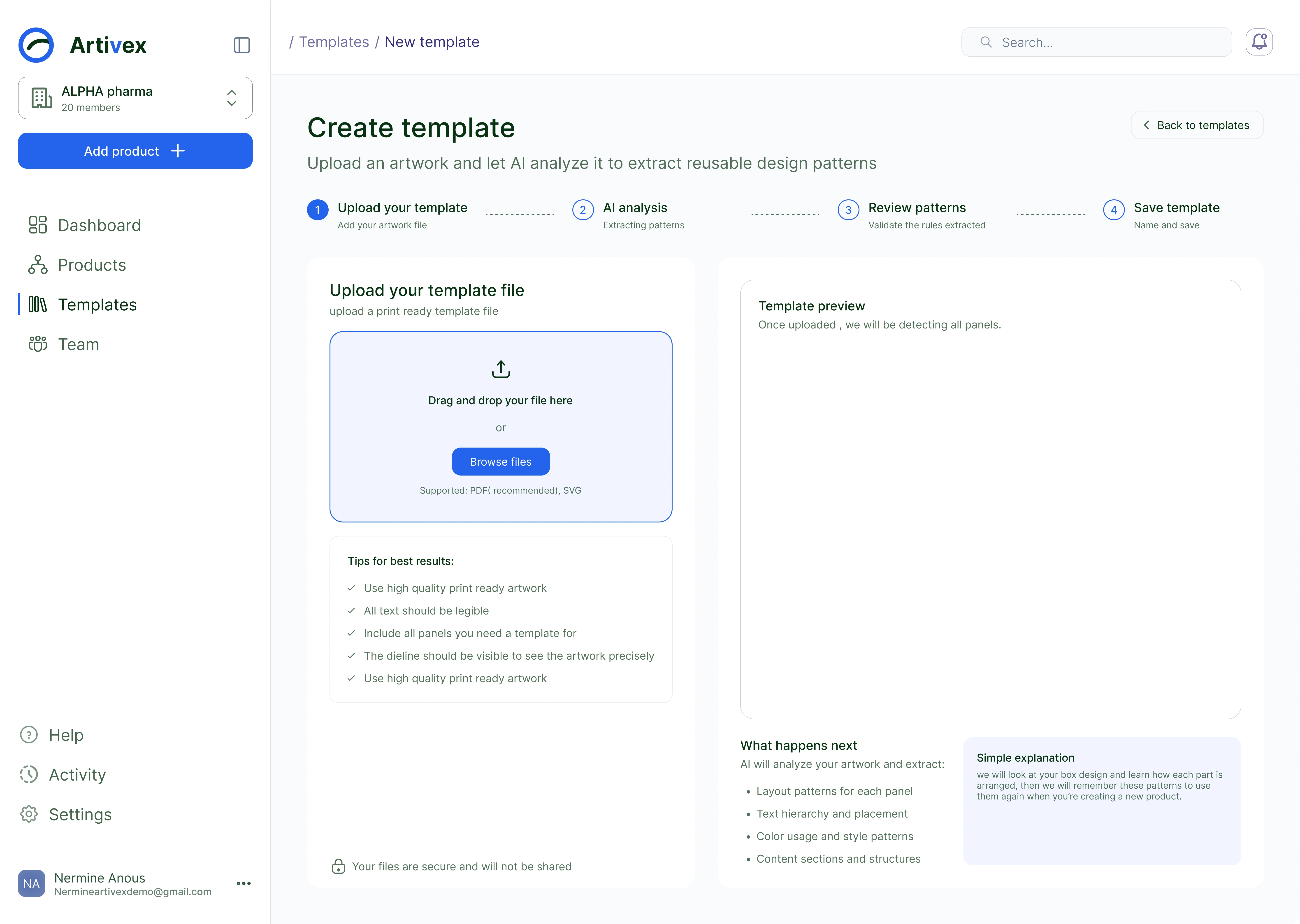
Task: Click the New template breadcrumb
Action: pyautogui.click(x=432, y=42)
